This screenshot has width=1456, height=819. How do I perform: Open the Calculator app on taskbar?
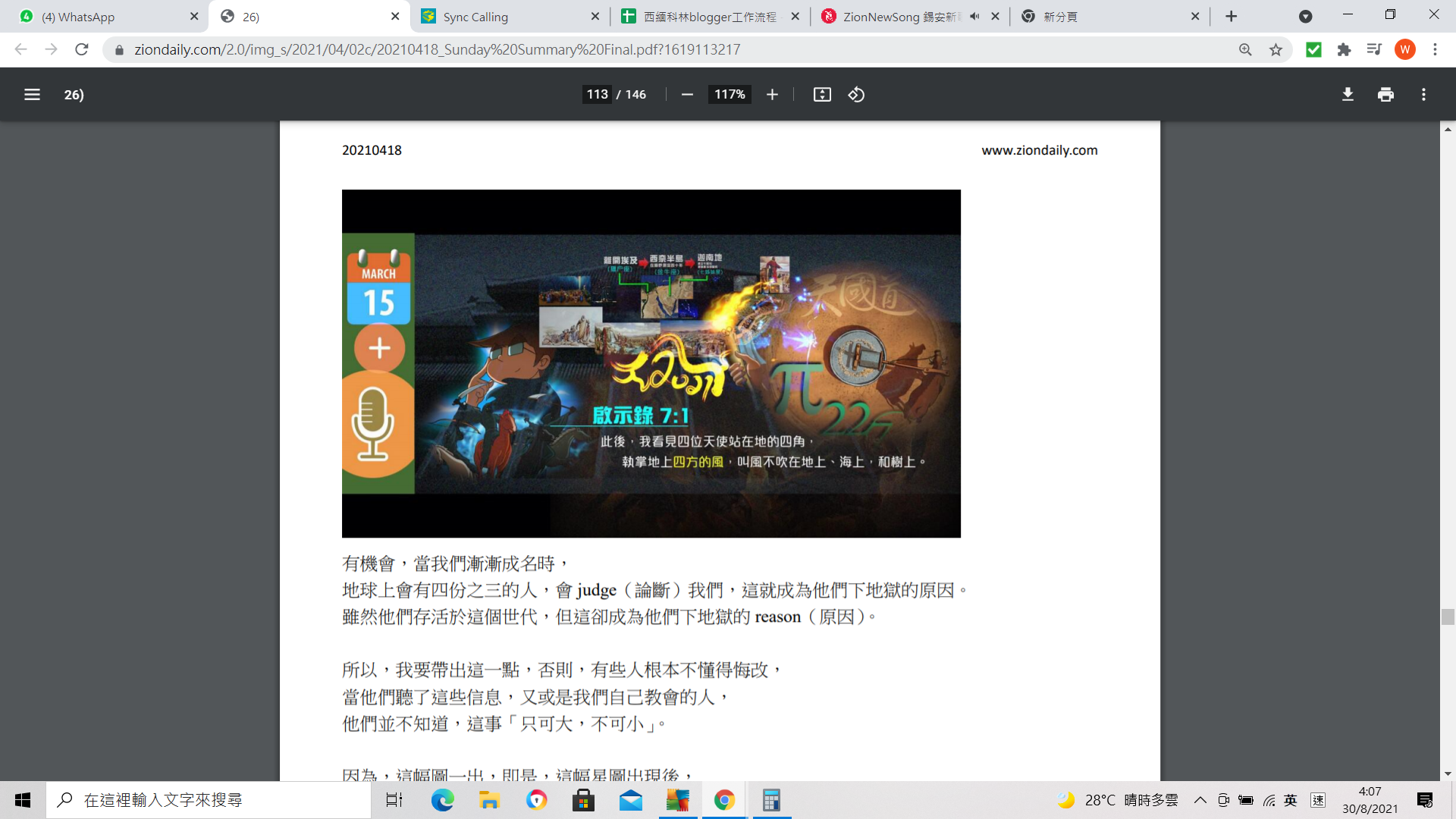[x=771, y=800]
